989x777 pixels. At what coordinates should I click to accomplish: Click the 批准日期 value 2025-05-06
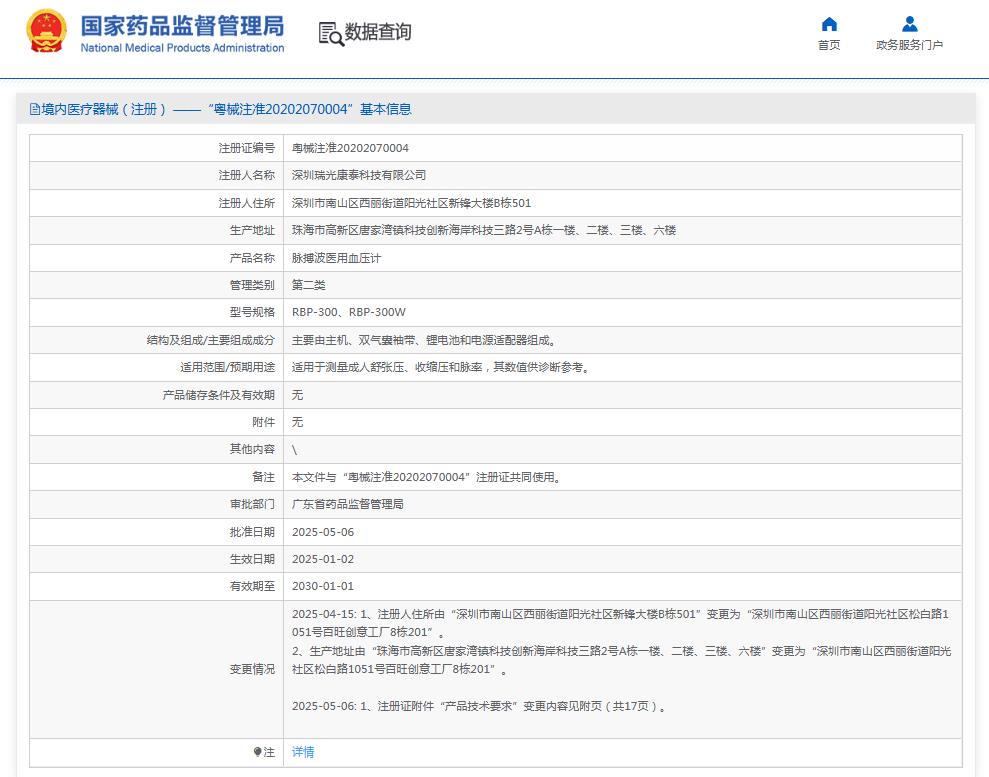pos(321,531)
